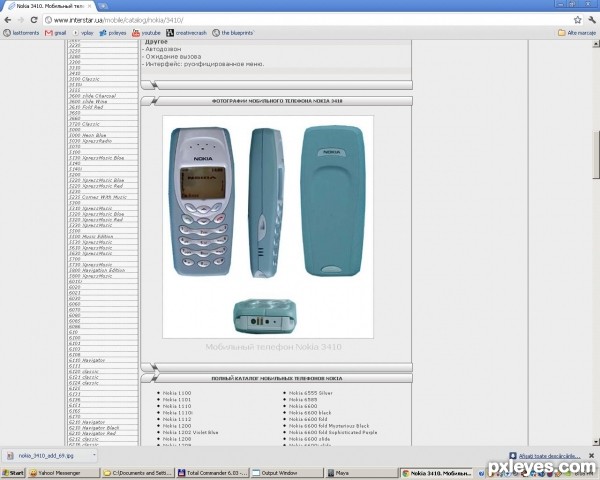Switch to C:\Documents and Settings folder window
600x480 pixels.
tap(137, 473)
